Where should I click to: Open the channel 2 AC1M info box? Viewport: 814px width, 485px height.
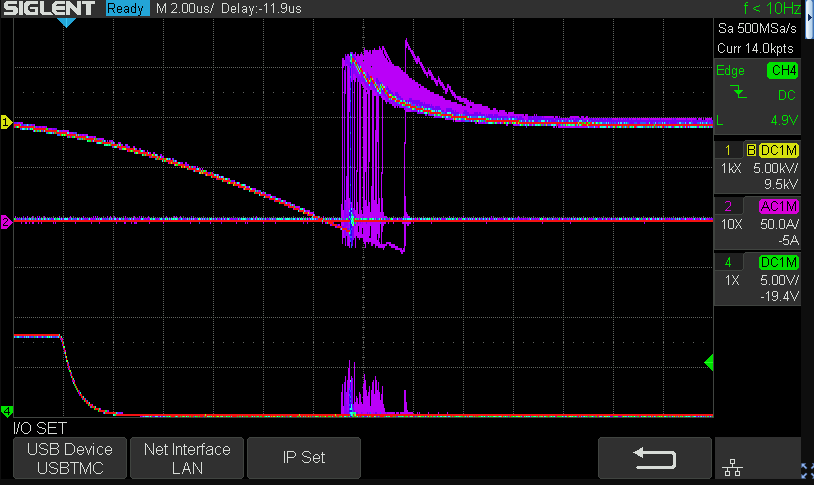click(757, 223)
